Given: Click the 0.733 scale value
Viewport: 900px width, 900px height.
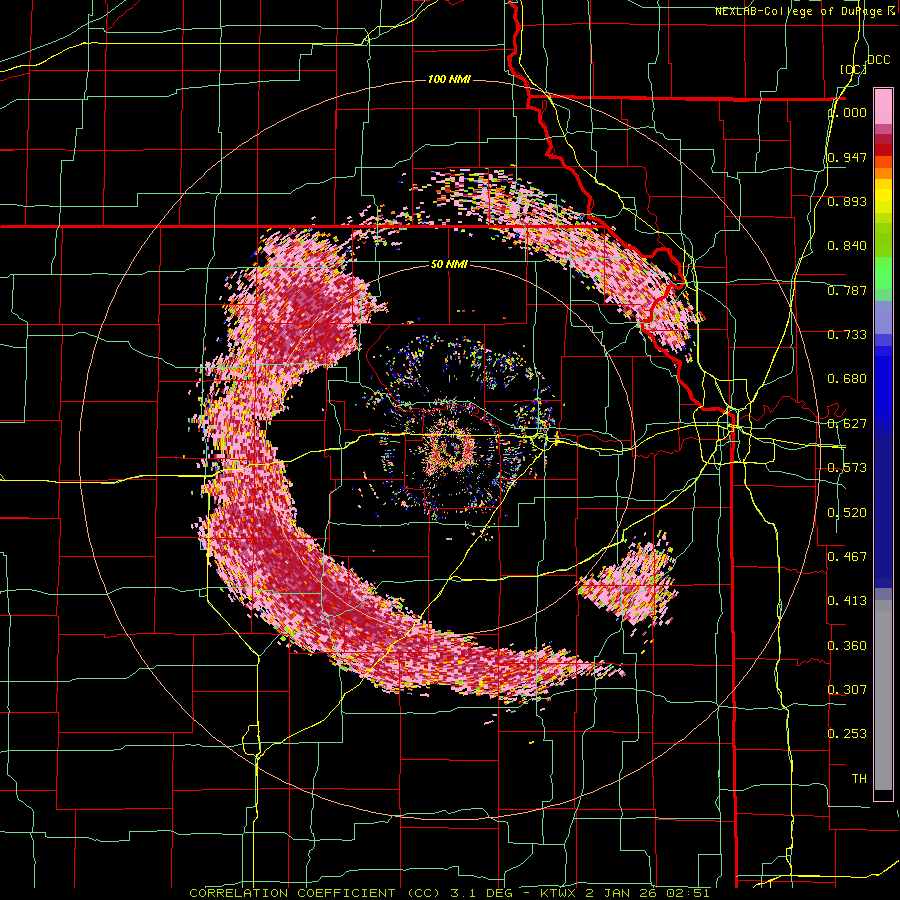Looking at the screenshot, I should 847,335.
